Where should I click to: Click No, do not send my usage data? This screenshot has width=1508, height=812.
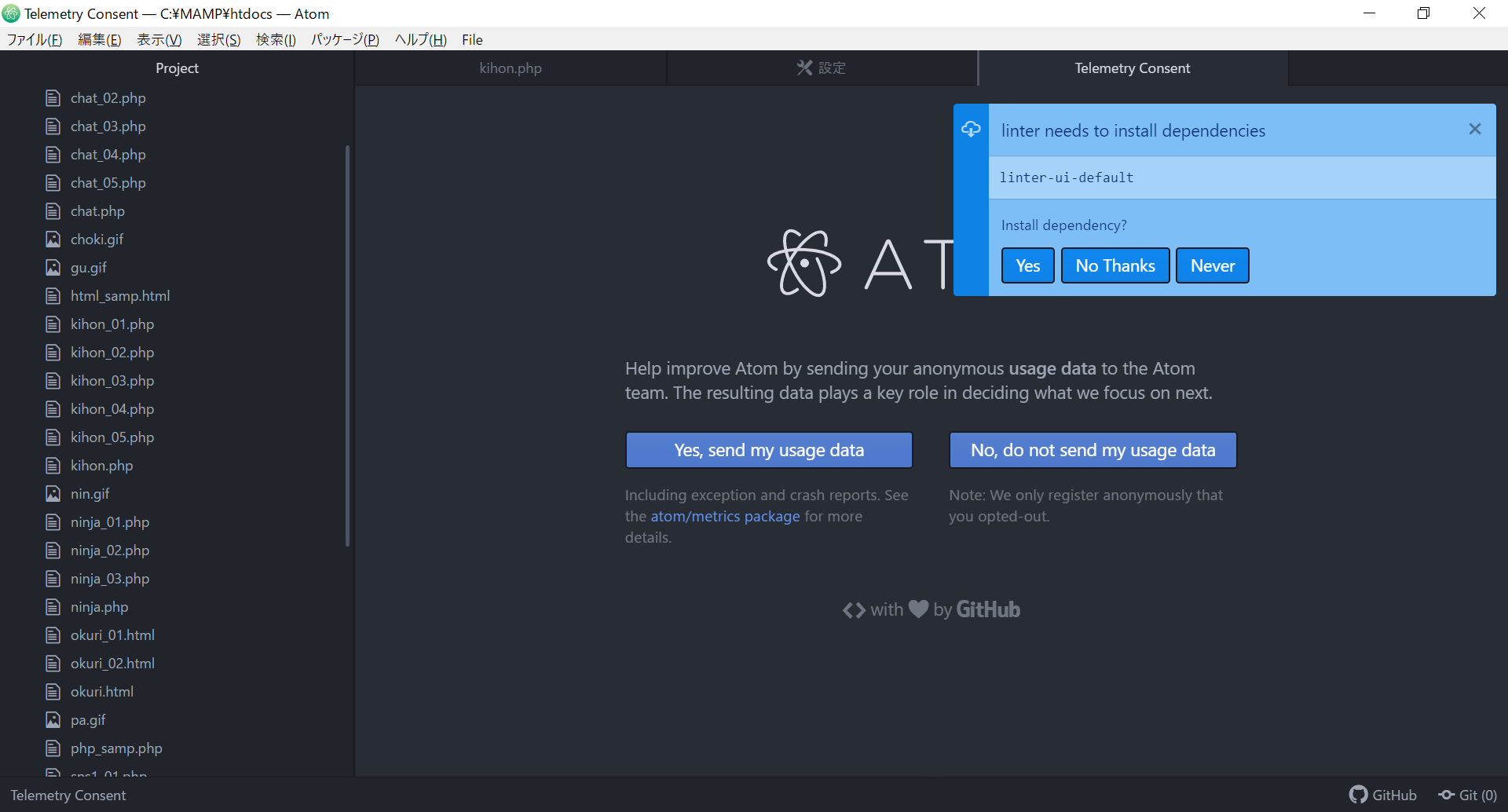(1093, 450)
